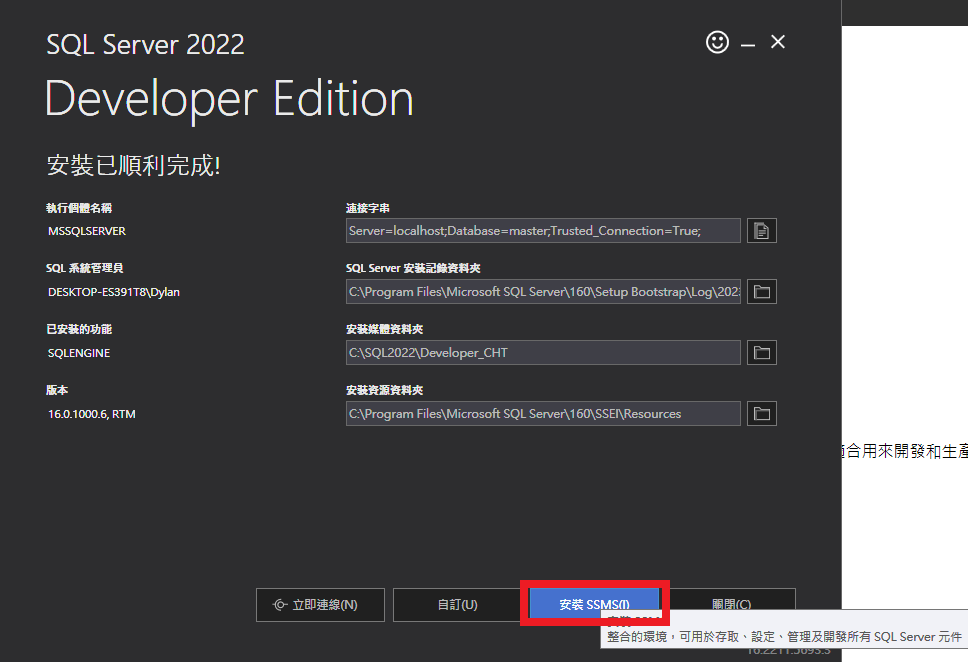The height and width of the screenshot is (662, 968).
Task: Click the 版本 label
Action: click(57, 390)
